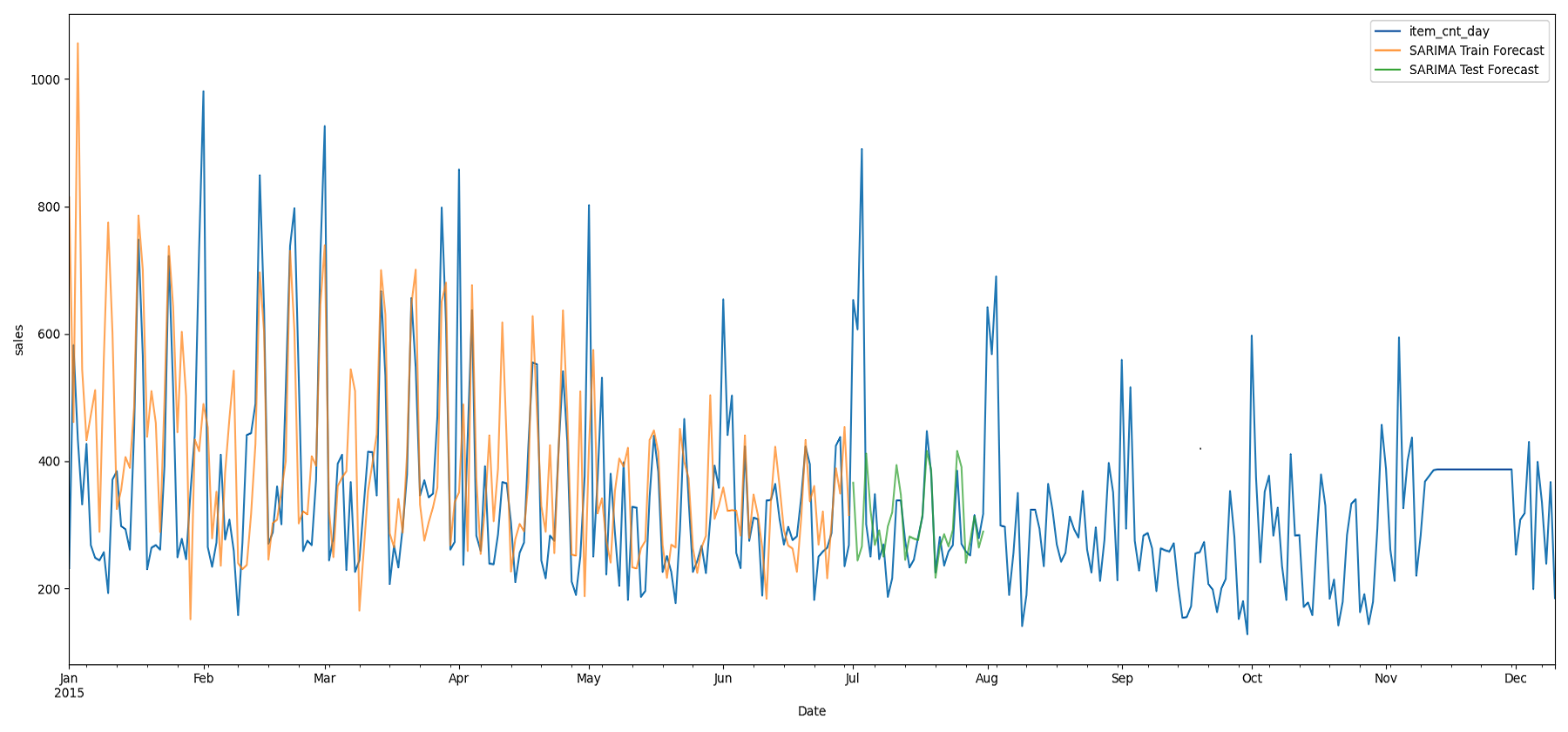The width and height of the screenshot is (1568, 732).
Task: Click the orange peak above 1000 in early January
Action: (78, 44)
